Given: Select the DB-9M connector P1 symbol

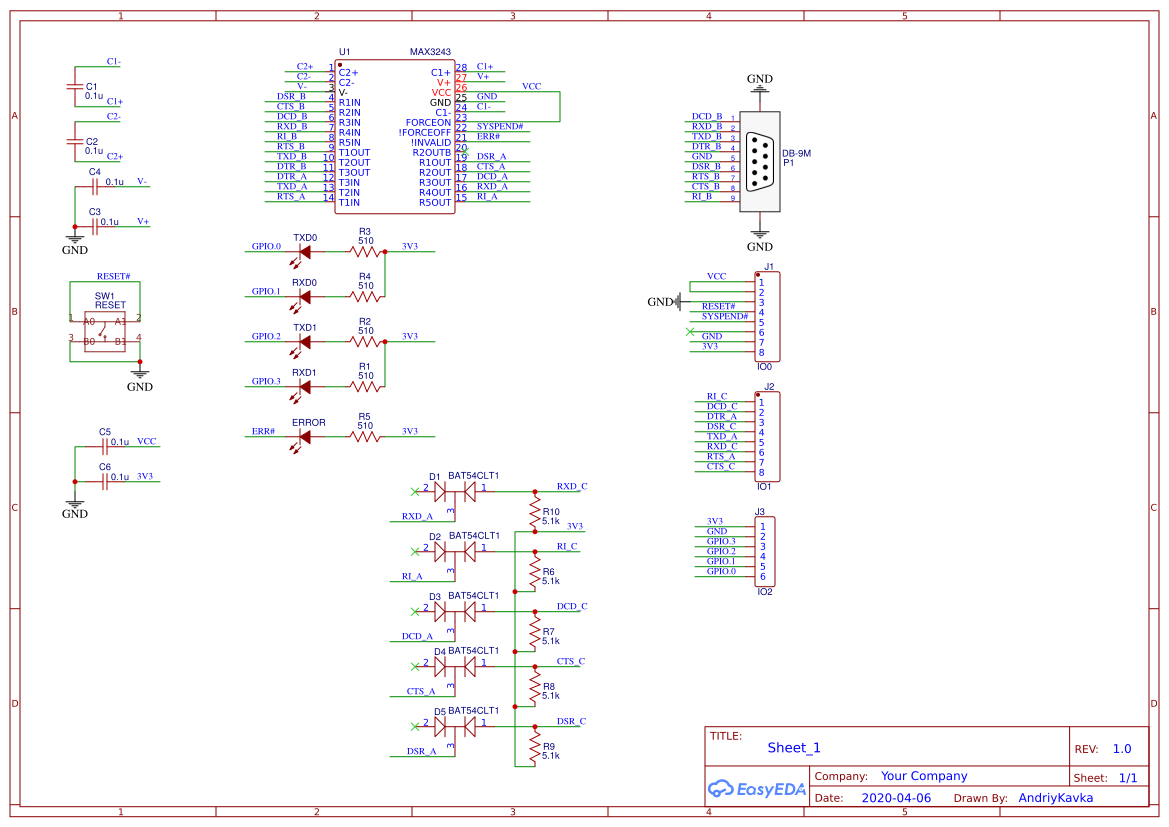Looking at the screenshot, I should [759, 160].
